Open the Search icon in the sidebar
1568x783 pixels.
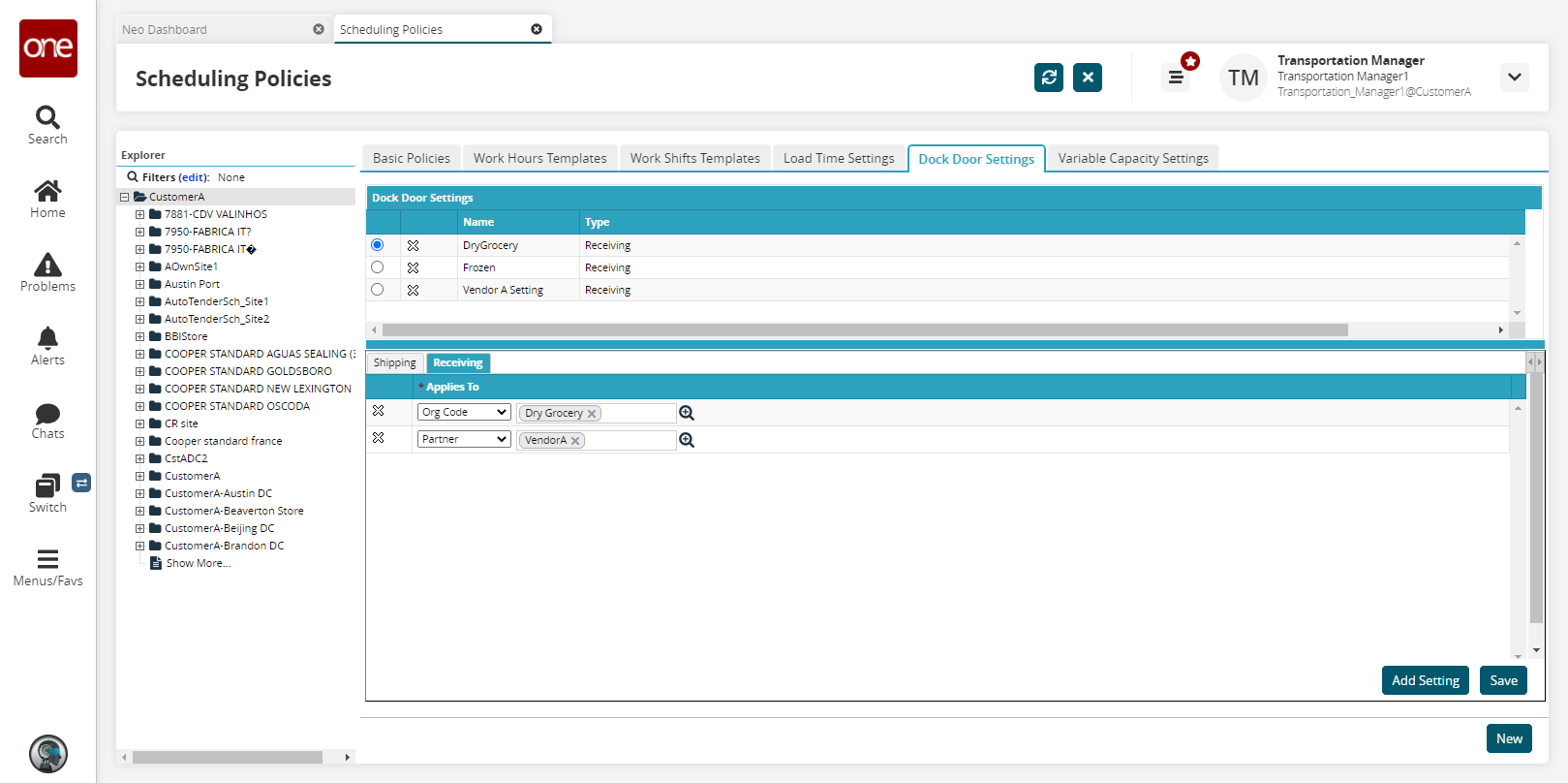47,118
